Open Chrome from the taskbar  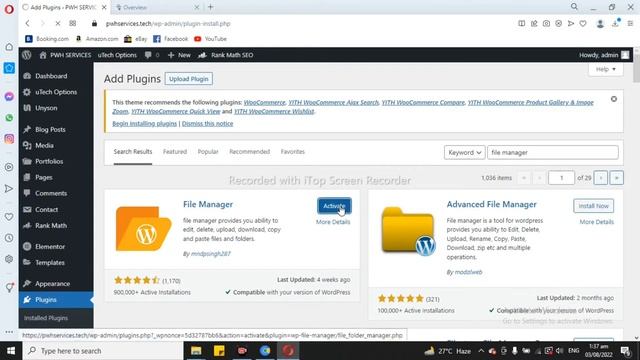pyautogui.click(x=265, y=351)
